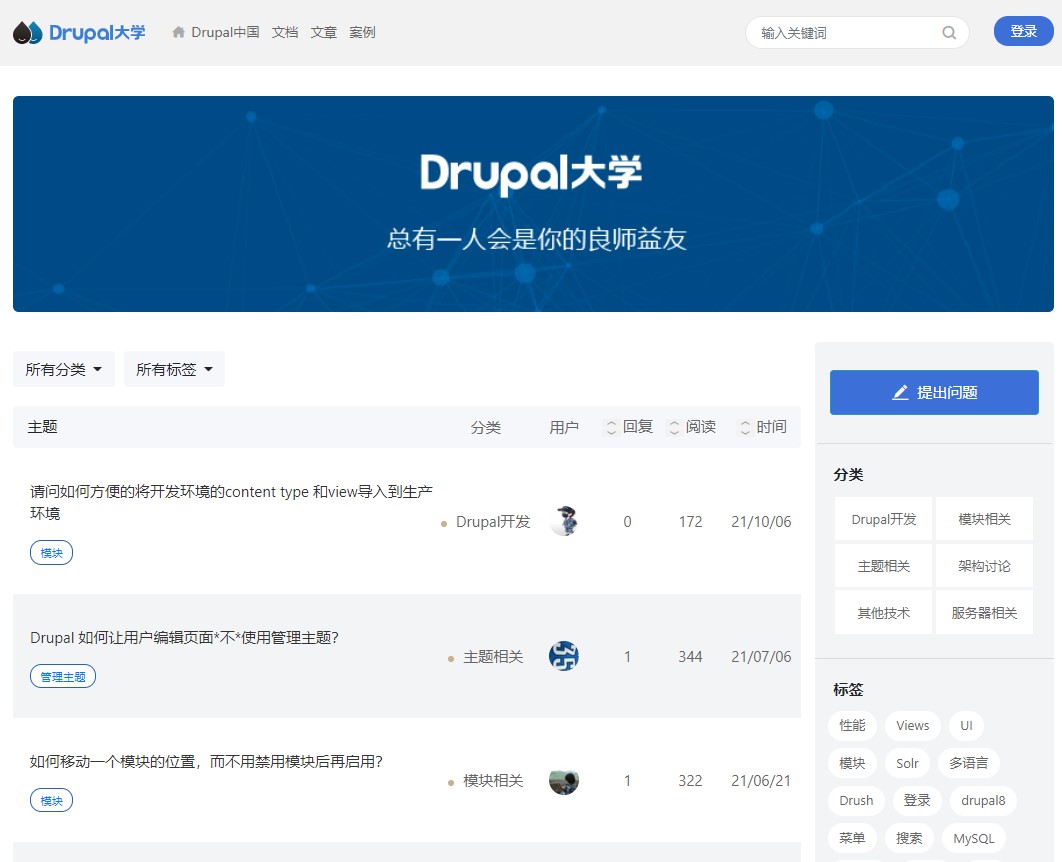
Task: Open avatar of first topic's user
Action: click(x=564, y=521)
